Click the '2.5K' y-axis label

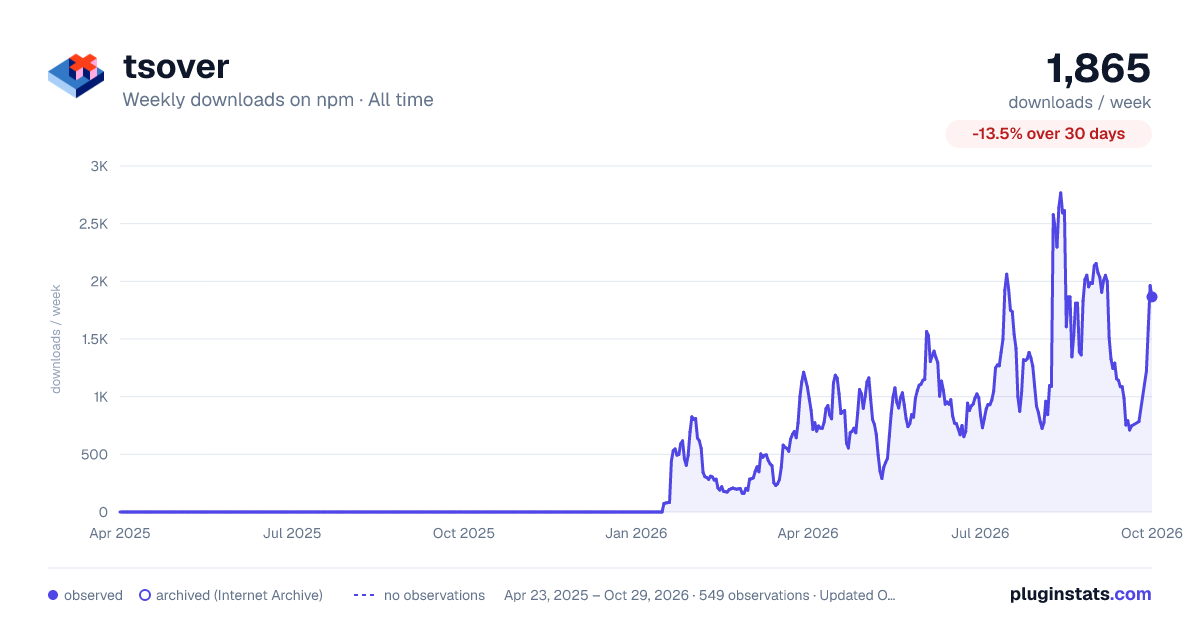tap(93, 224)
